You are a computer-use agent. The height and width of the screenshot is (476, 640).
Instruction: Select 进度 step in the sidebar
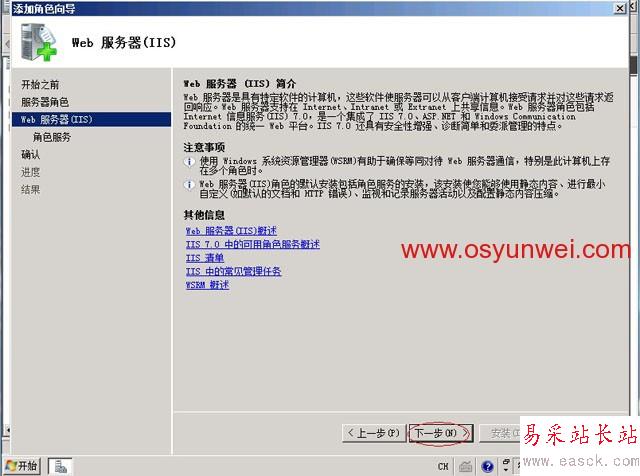click(x=31, y=172)
